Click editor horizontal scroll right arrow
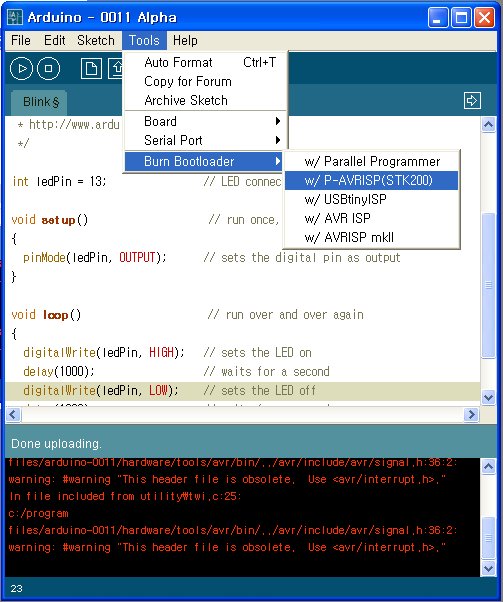The image size is (503, 602). (x=471, y=415)
